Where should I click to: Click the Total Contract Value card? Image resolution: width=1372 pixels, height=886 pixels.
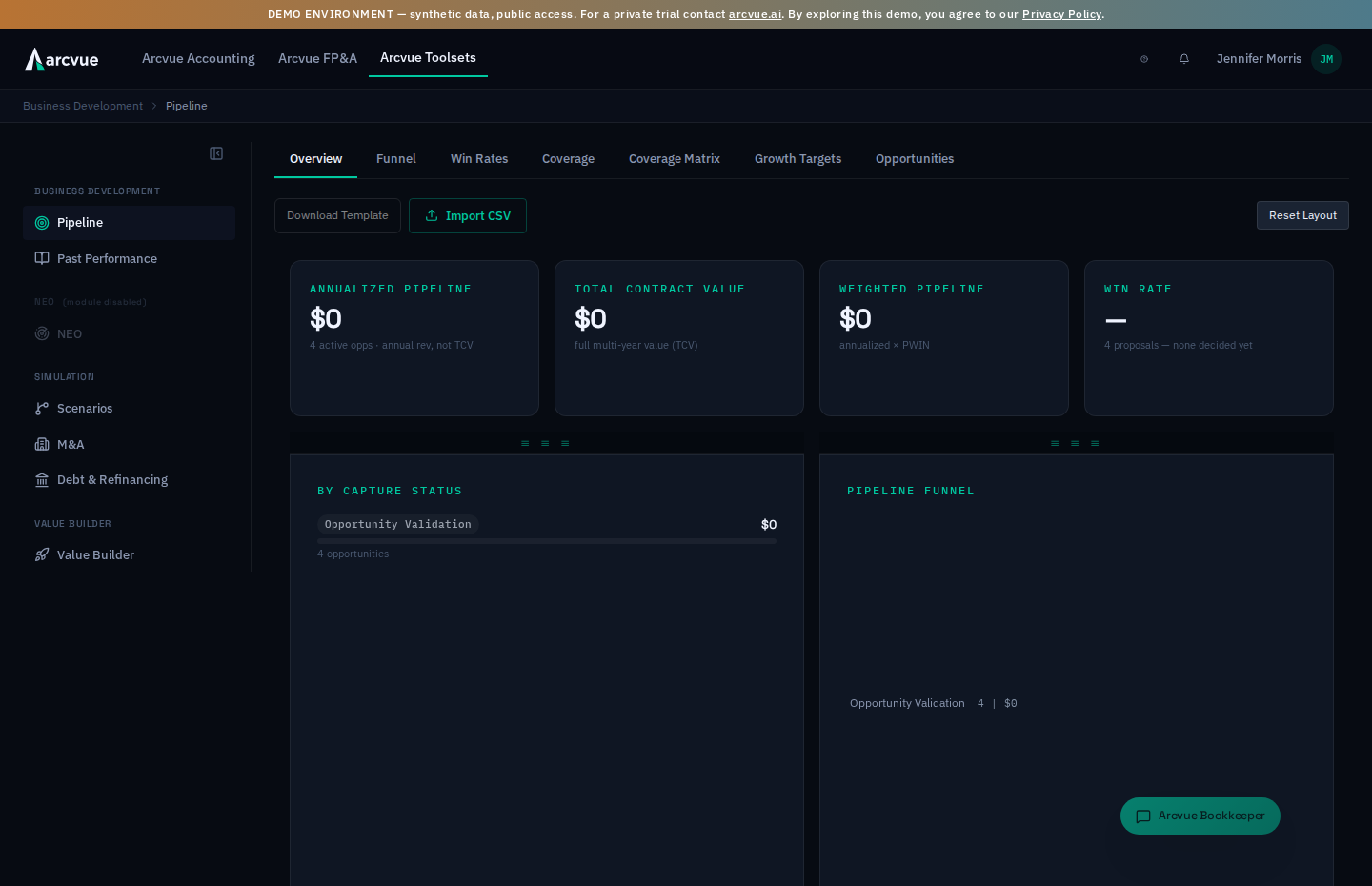coord(679,338)
